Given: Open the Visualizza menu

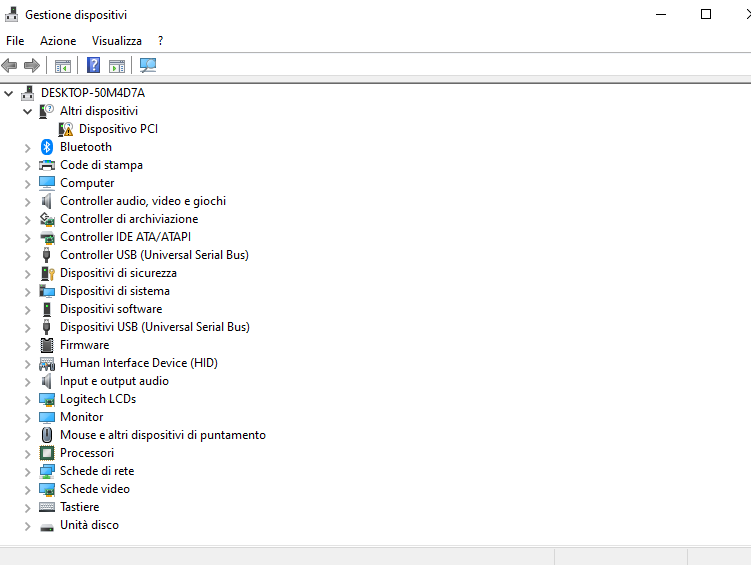Looking at the screenshot, I should (117, 41).
